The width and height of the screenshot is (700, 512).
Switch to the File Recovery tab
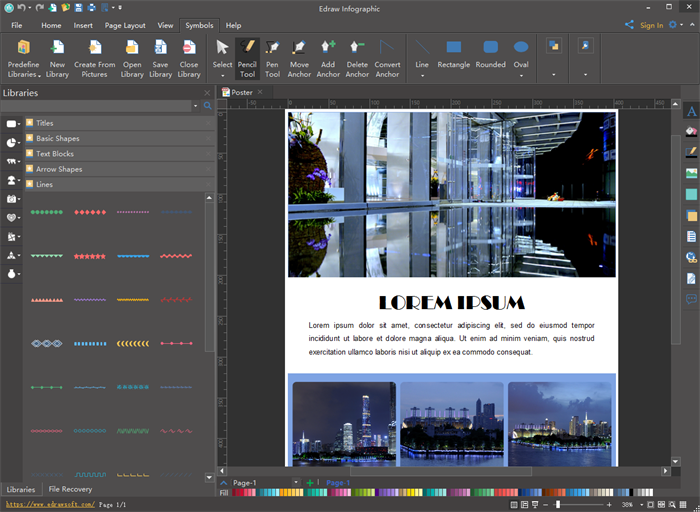tap(70, 489)
